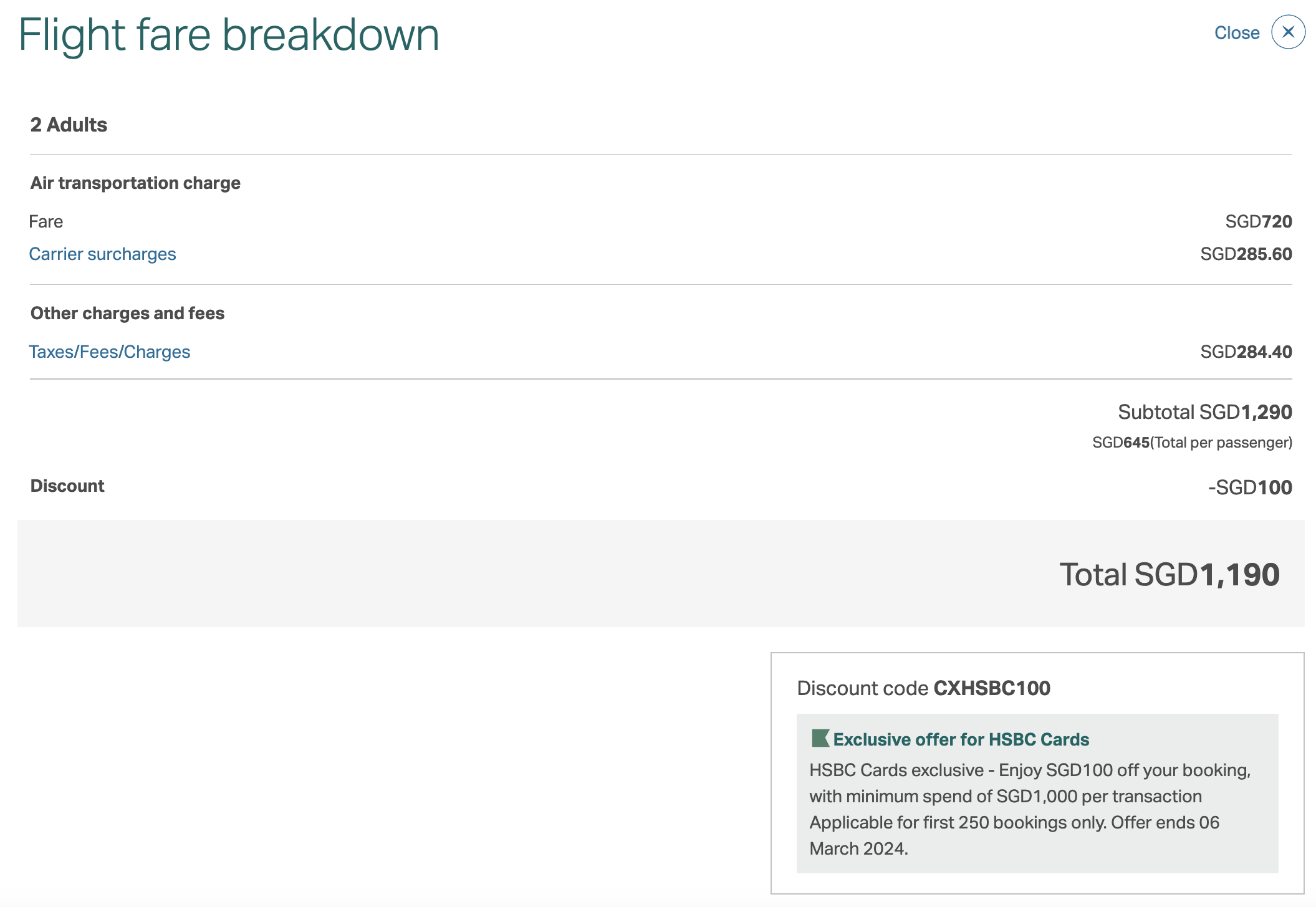
Task: Click the circled X close icon
Action: pyautogui.click(x=1288, y=32)
